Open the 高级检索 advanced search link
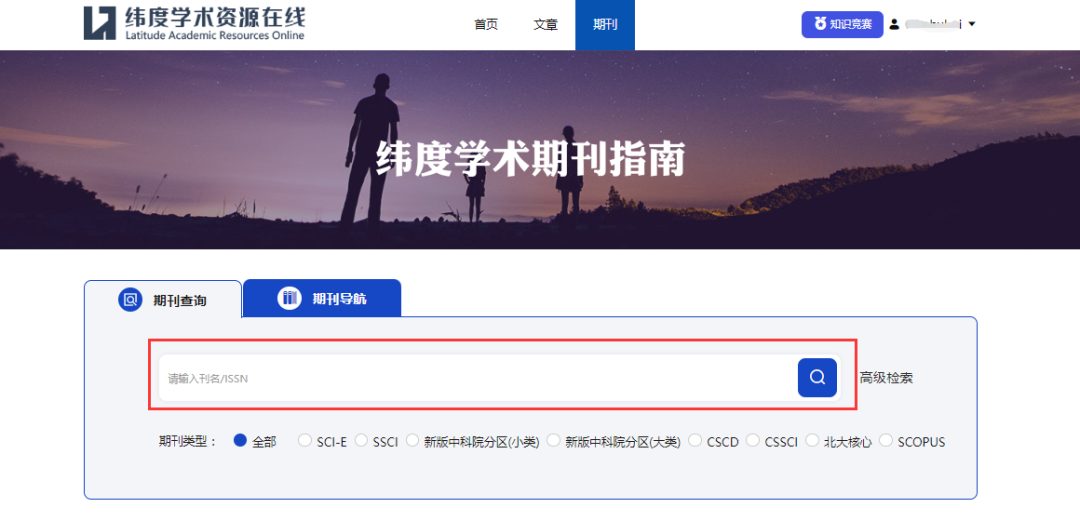The image size is (1080, 521). [x=886, y=378]
